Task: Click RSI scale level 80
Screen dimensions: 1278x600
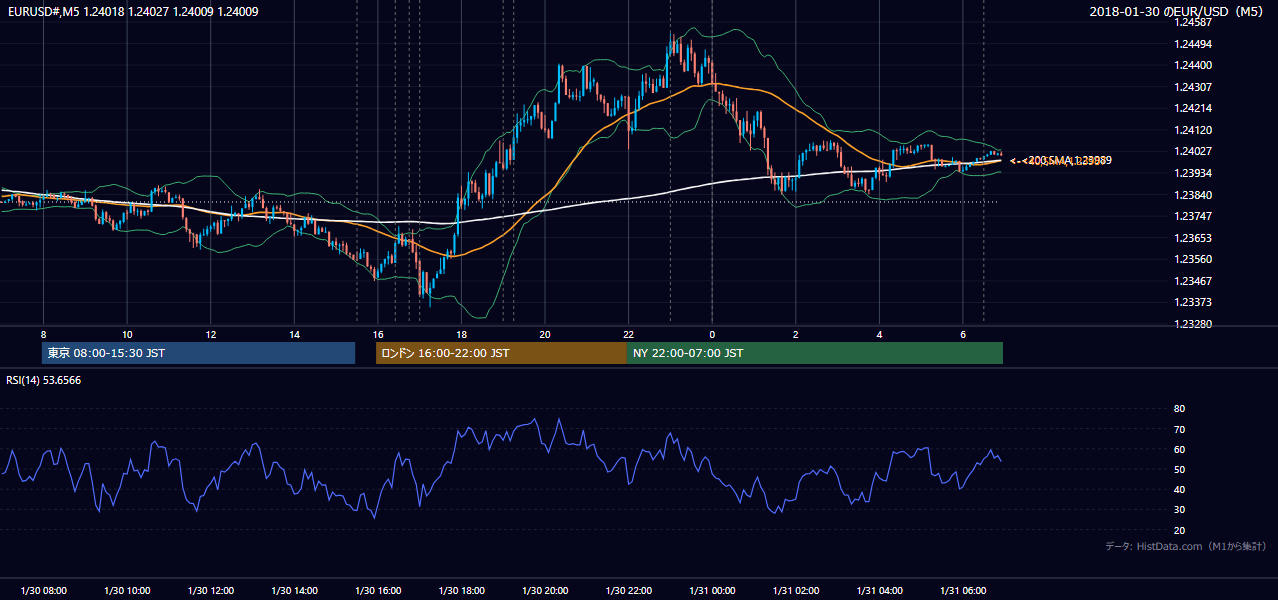Action: [x=1179, y=409]
